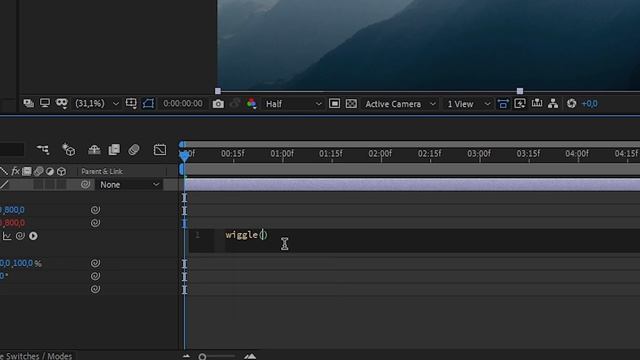Click the timeline layer search field
This screenshot has height=360, width=640.
coord(11,149)
